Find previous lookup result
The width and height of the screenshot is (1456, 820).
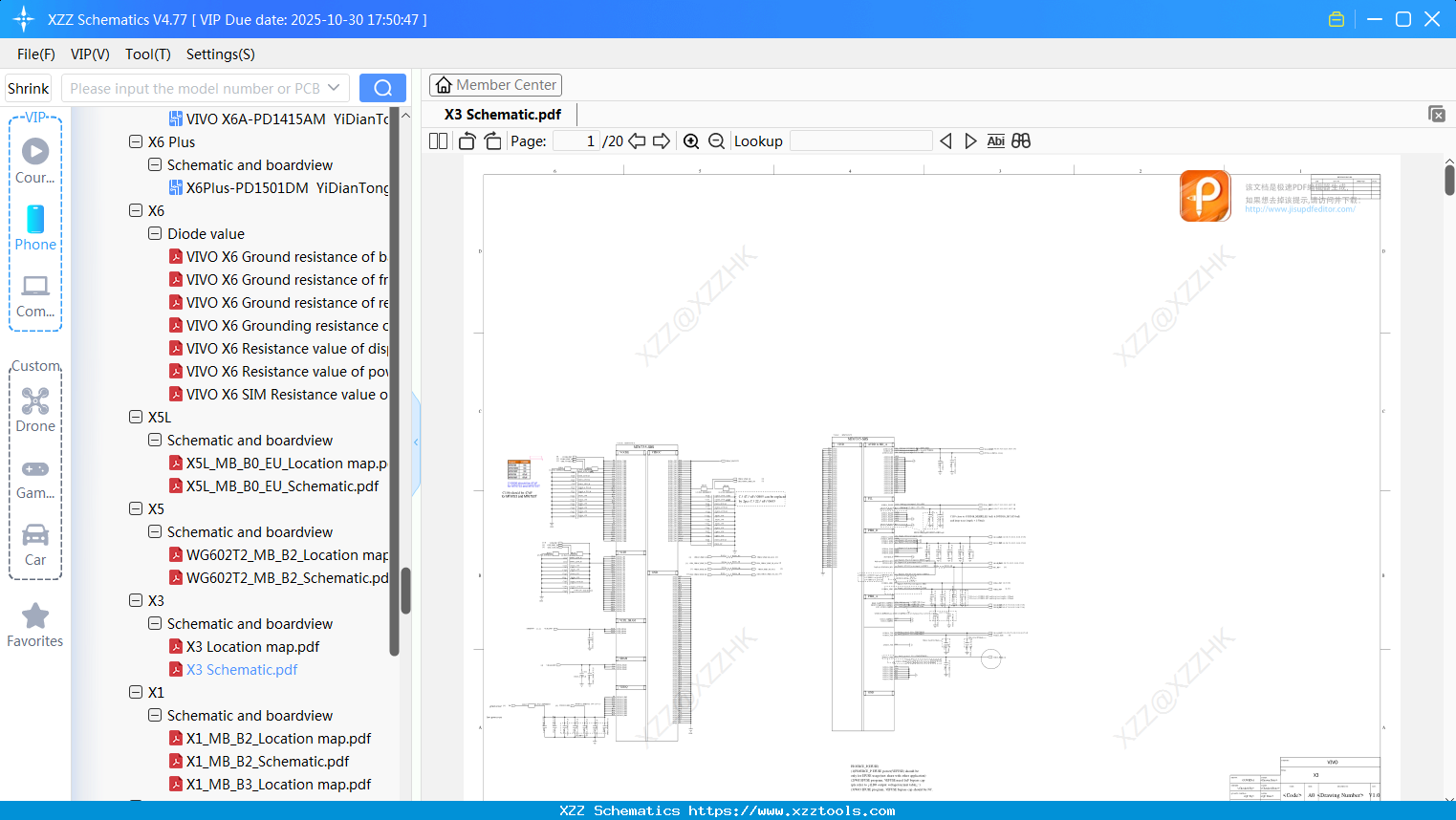coord(945,140)
